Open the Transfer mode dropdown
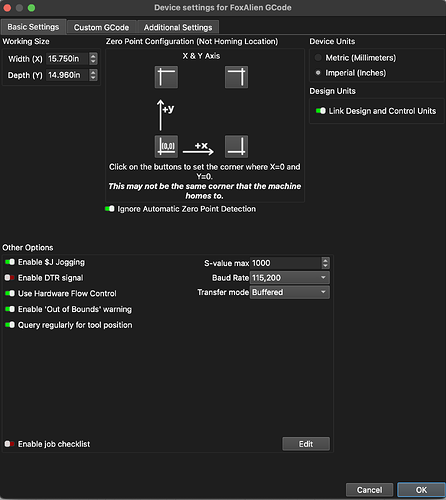This screenshot has height=500, width=446. 290,292
